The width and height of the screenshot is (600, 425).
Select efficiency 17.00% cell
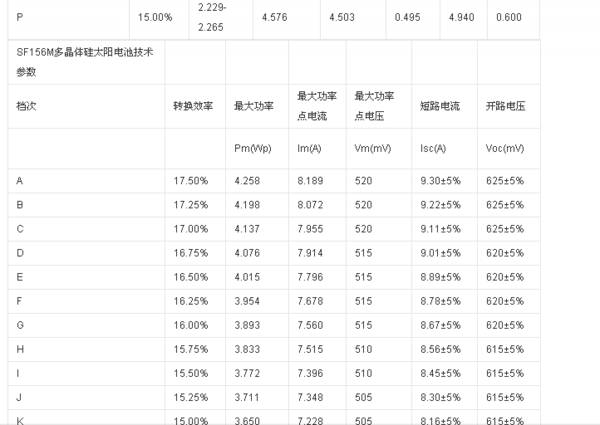pyautogui.click(x=191, y=229)
